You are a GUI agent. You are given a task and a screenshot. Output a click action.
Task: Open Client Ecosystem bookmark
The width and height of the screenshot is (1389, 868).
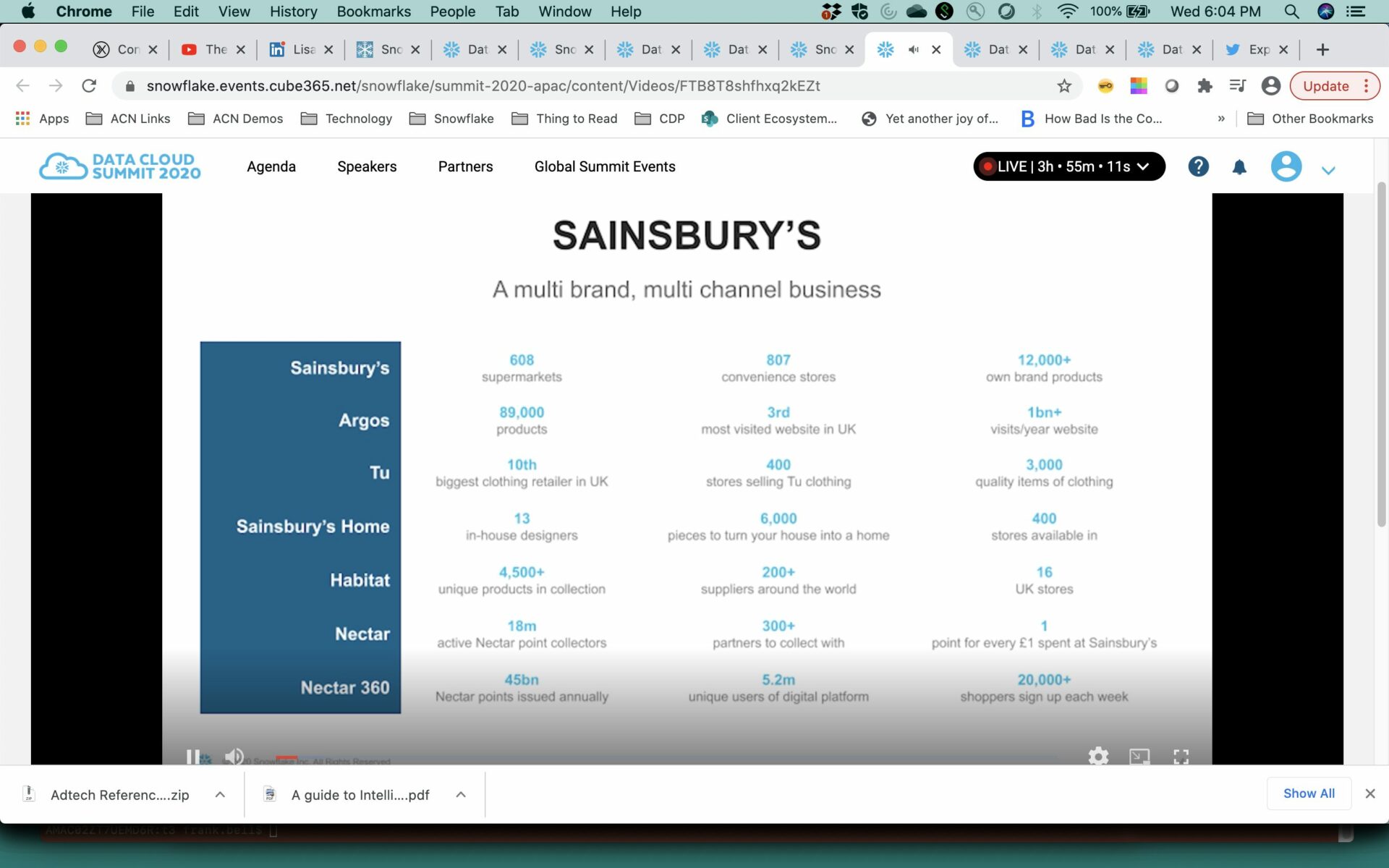[x=770, y=119]
